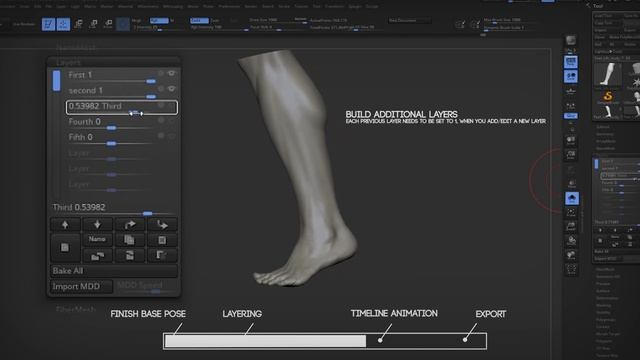Image resolution: width=640 pixels, height=360 pixels.
Task: Toggle the highlighted Zadd button
Action: click(199, 20)
